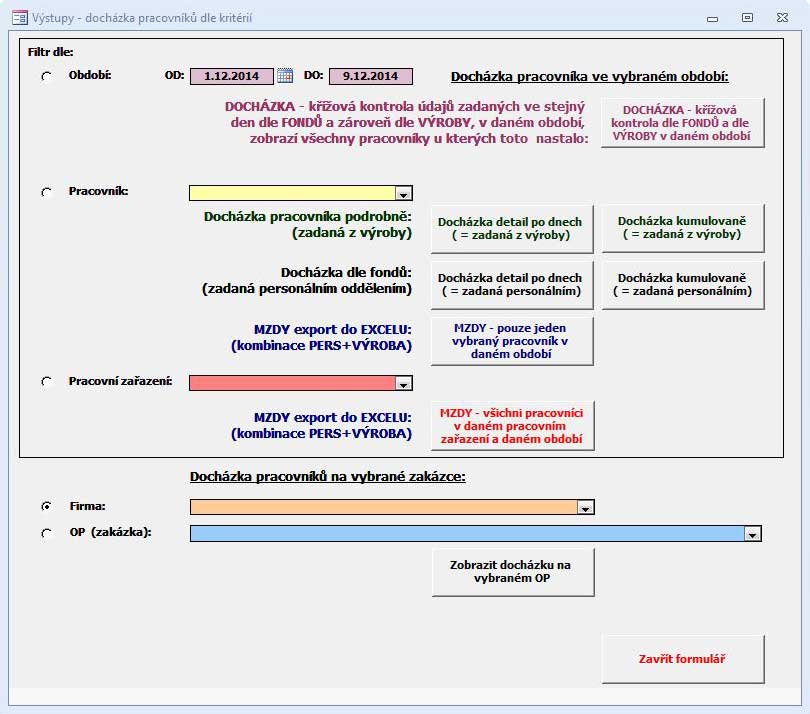Click the OD date field 1.12.2014
810x714 pixels.
coord(231,76)
